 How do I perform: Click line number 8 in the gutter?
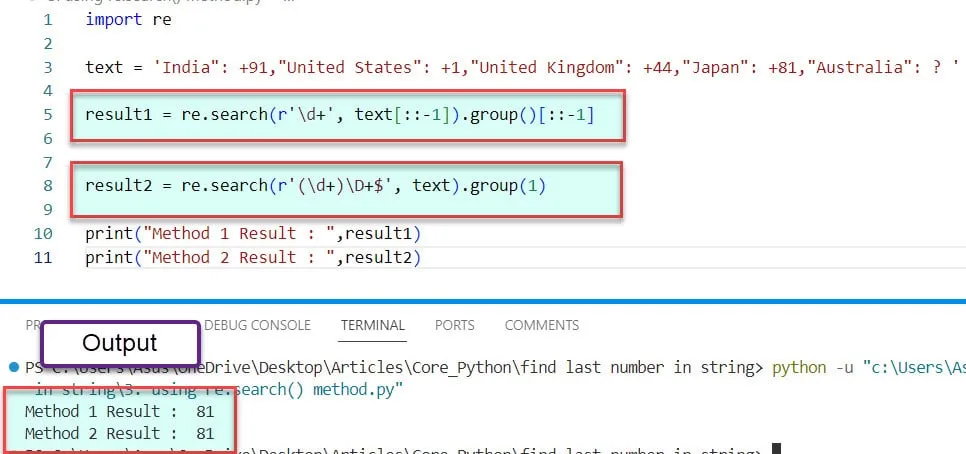(48, 186)
